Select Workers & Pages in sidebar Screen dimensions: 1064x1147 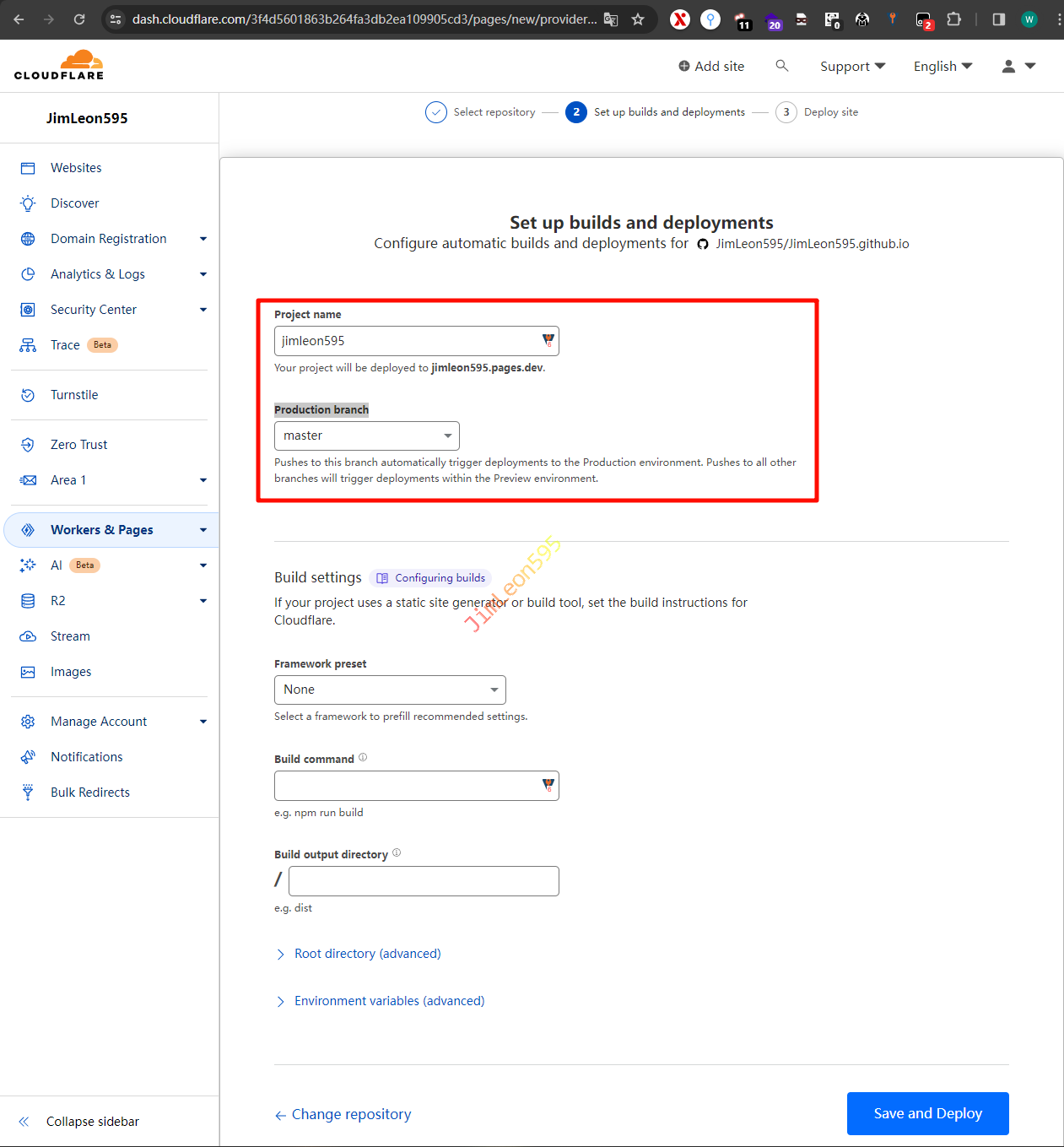coord(102,530)
